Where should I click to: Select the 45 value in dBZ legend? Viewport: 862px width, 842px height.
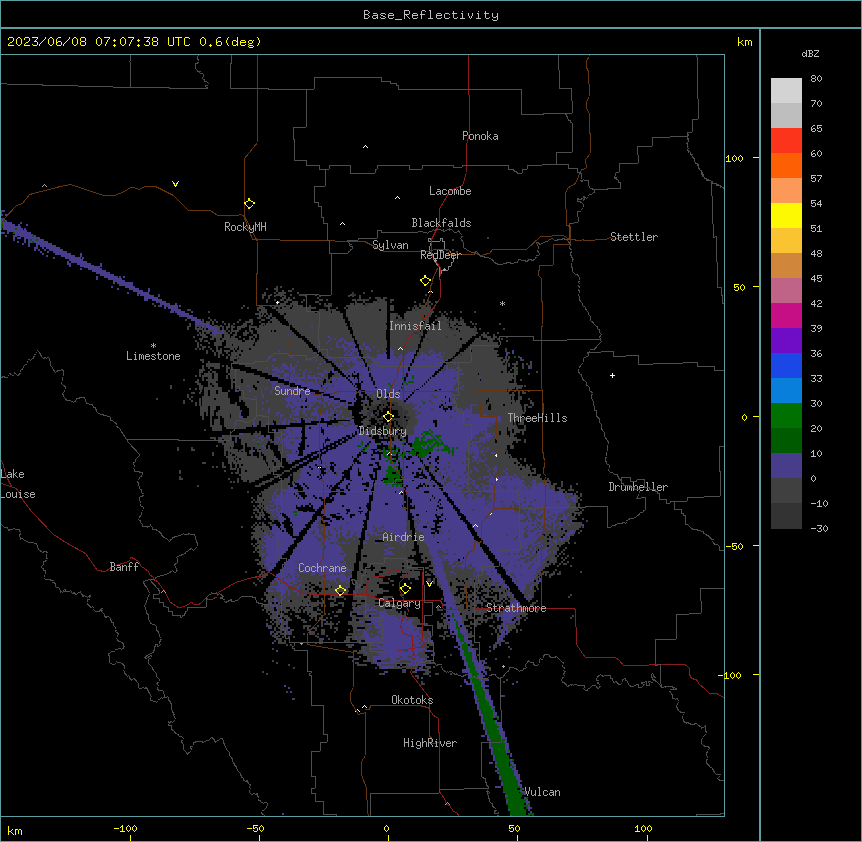click(816, 278)
